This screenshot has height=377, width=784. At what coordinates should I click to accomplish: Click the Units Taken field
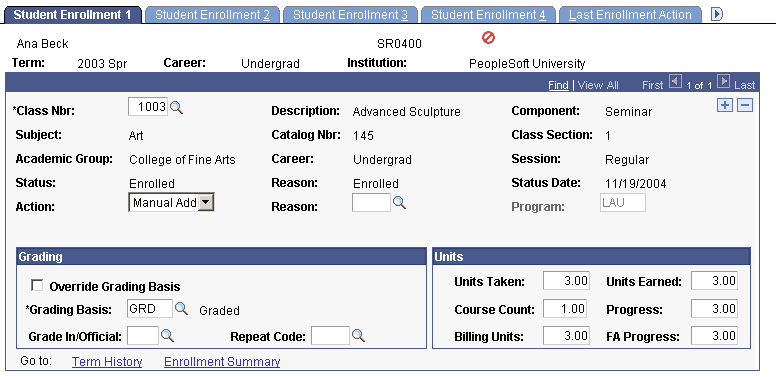coord(566,280)
